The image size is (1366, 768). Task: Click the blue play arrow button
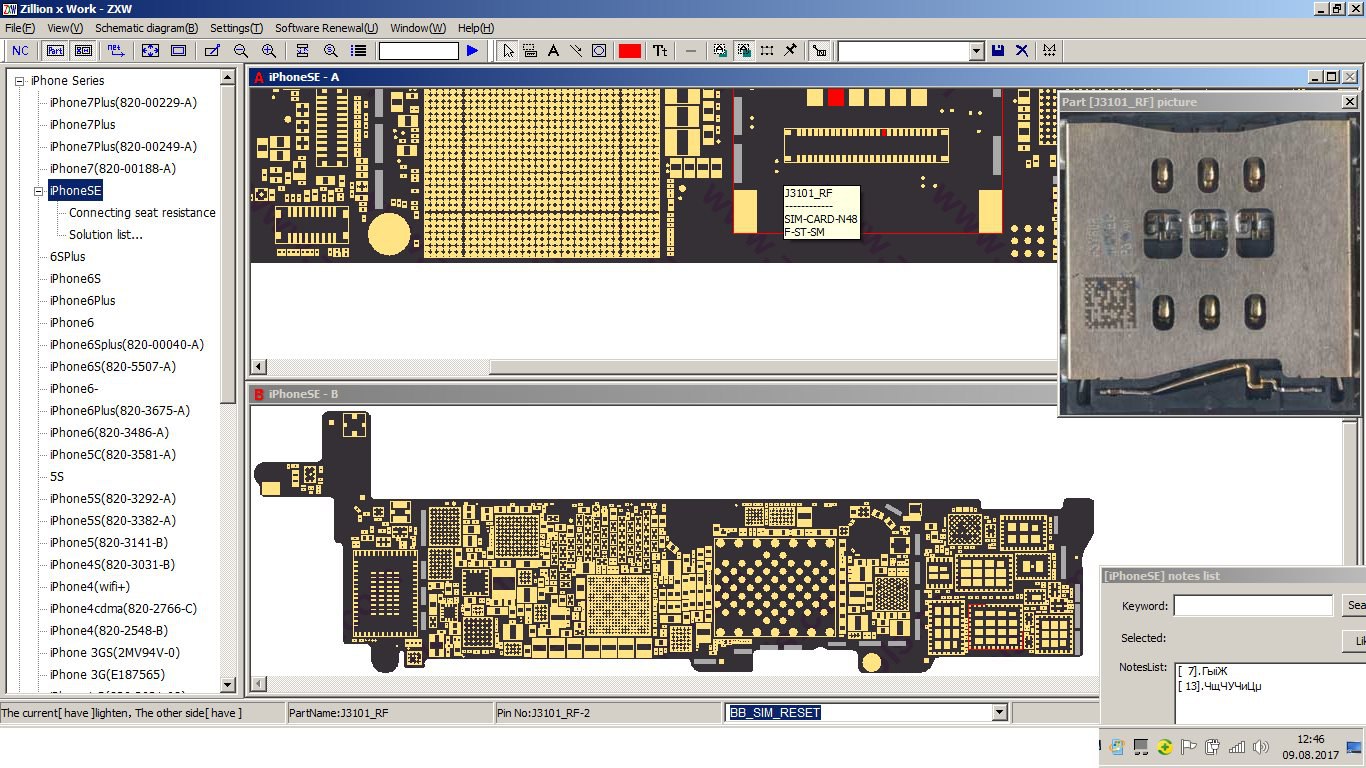click(x=473, y=50)
